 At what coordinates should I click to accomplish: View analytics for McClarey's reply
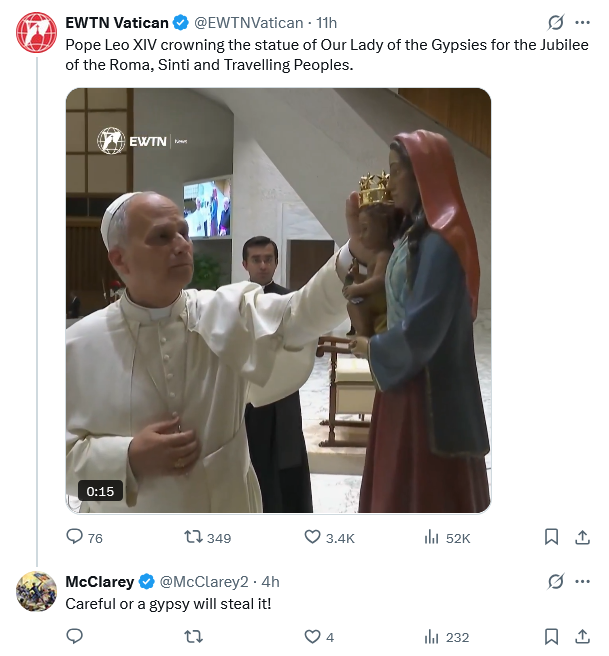[433, 636]
